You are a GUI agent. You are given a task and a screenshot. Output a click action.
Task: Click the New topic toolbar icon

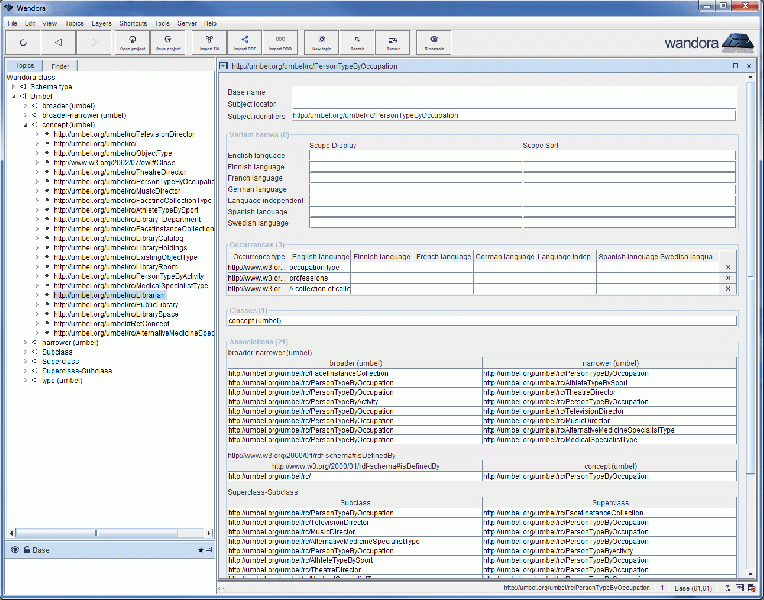click(321, 42)
